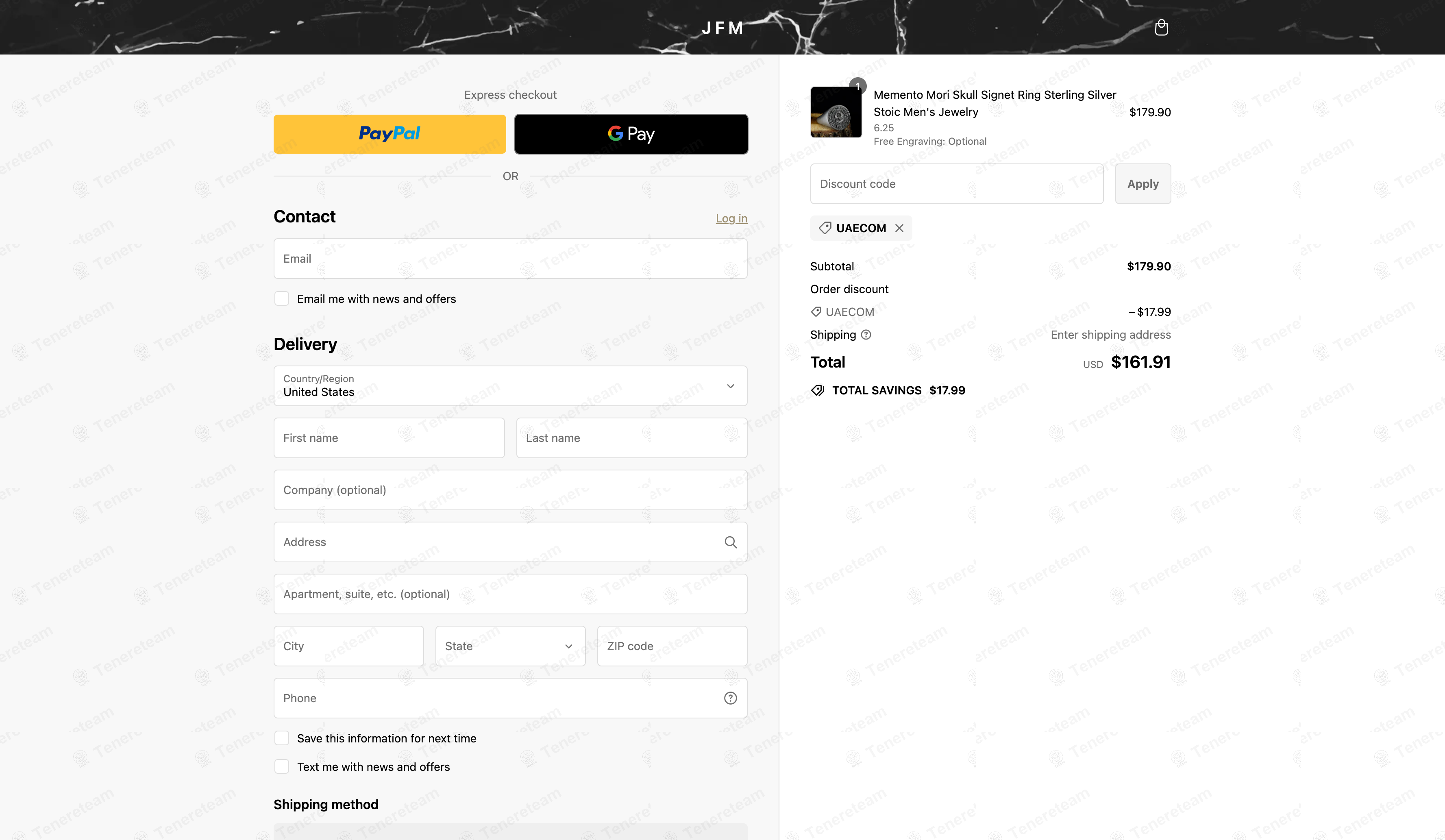Click the Apply discount button

[1143, 183]
